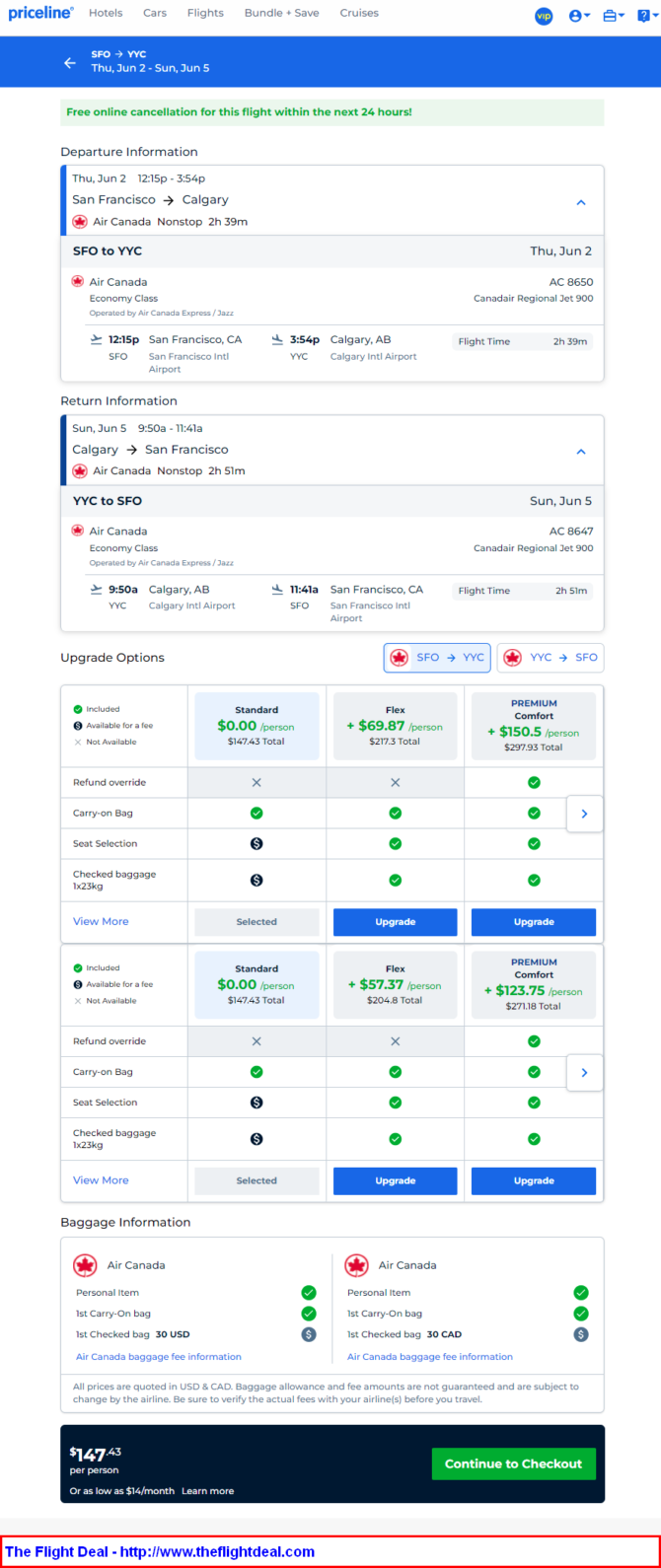This screenshot has height=1568, width=661.
Task: Click the landing plane icon beside 3:54p
Action: click(x=277, y=339)
